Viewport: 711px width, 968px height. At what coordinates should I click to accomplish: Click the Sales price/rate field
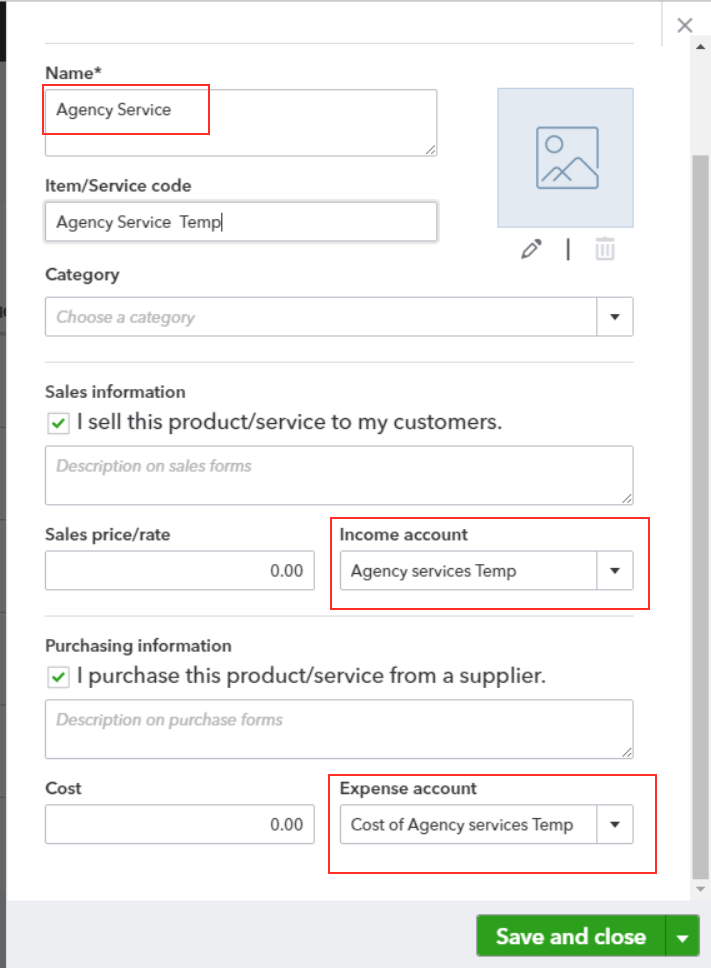[x=180, y=570]
